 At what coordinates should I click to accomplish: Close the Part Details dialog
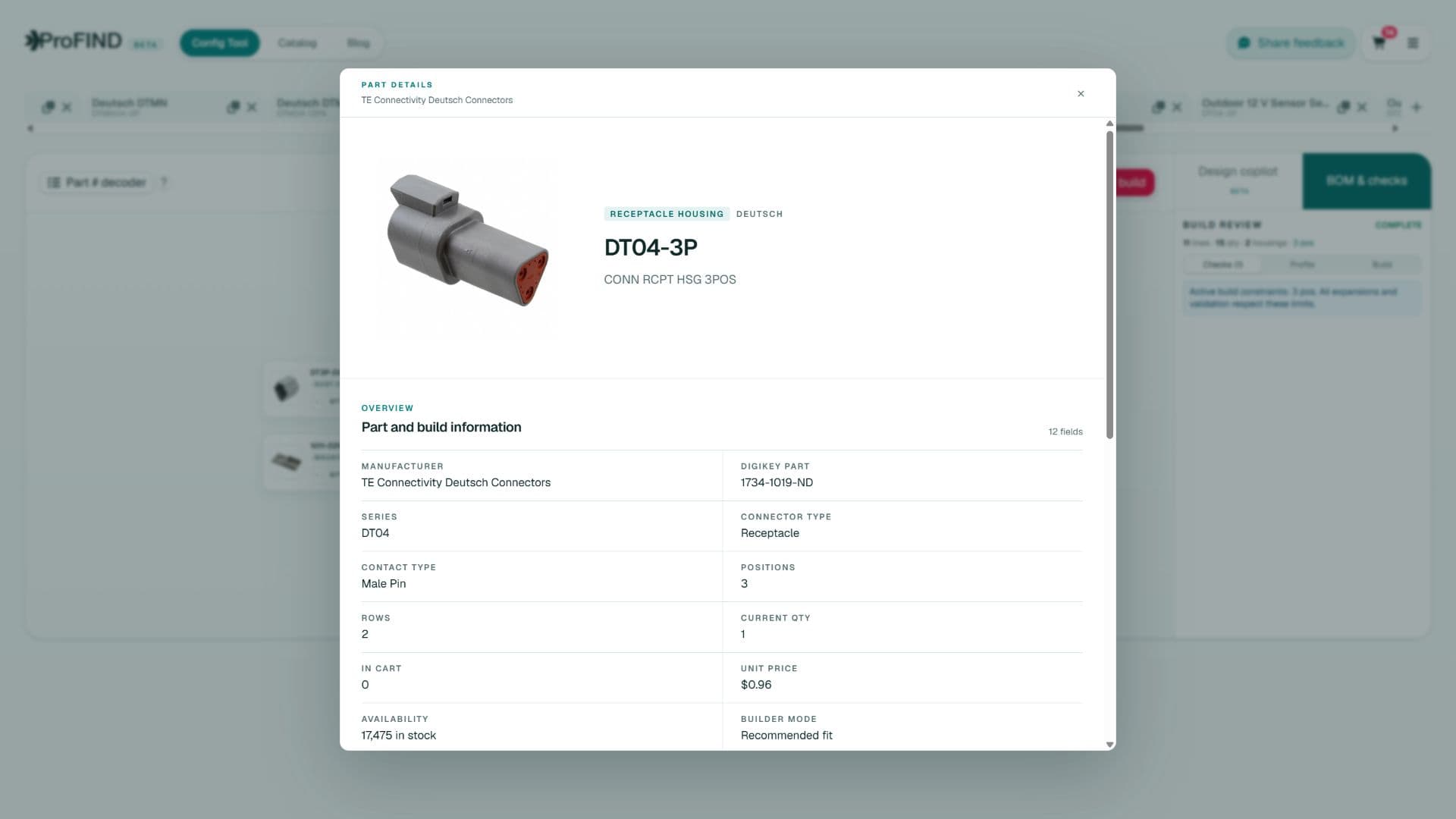click(1081, 94)
